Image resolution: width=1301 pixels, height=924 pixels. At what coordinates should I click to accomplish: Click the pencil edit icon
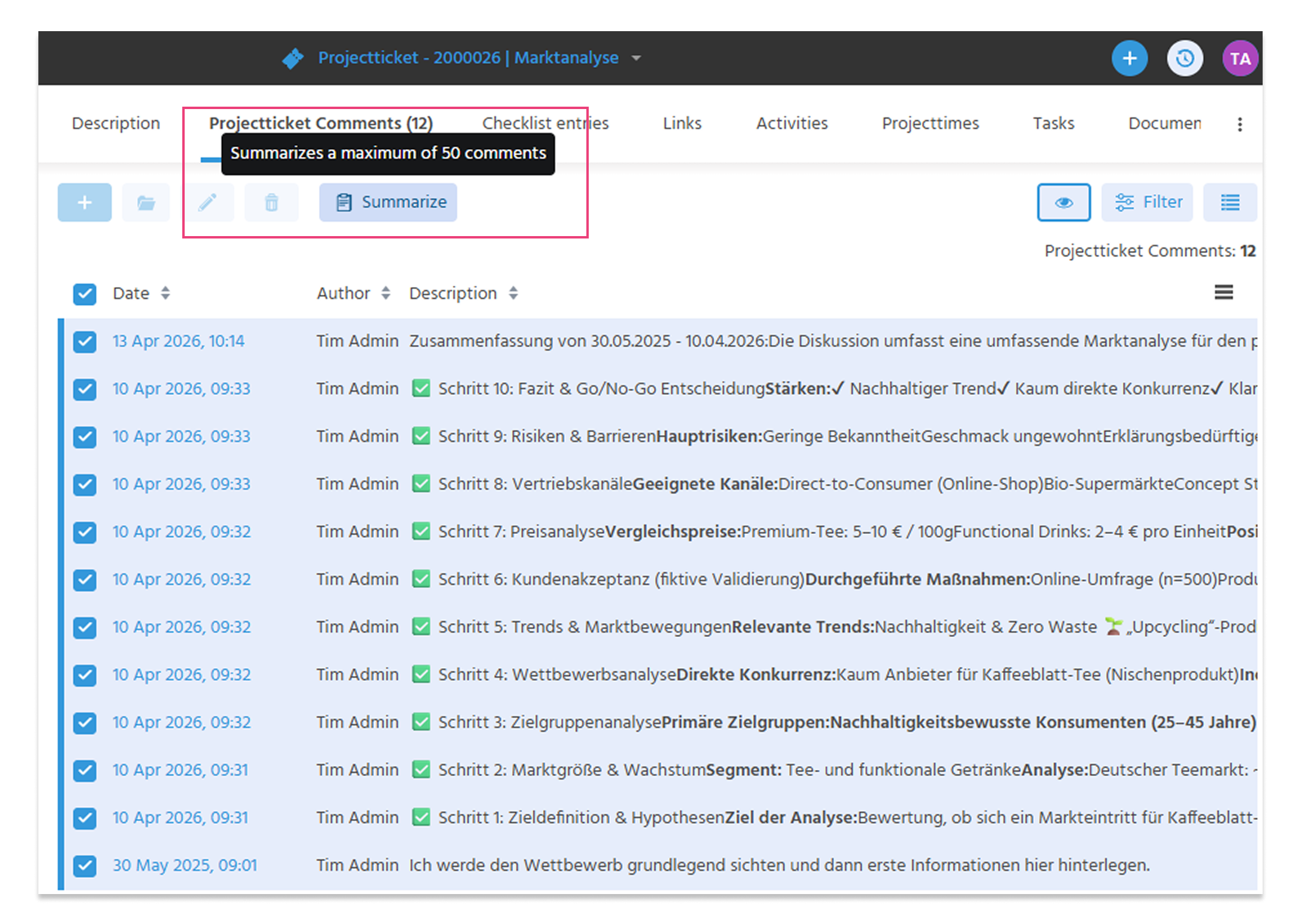click(x=208, y=203)
